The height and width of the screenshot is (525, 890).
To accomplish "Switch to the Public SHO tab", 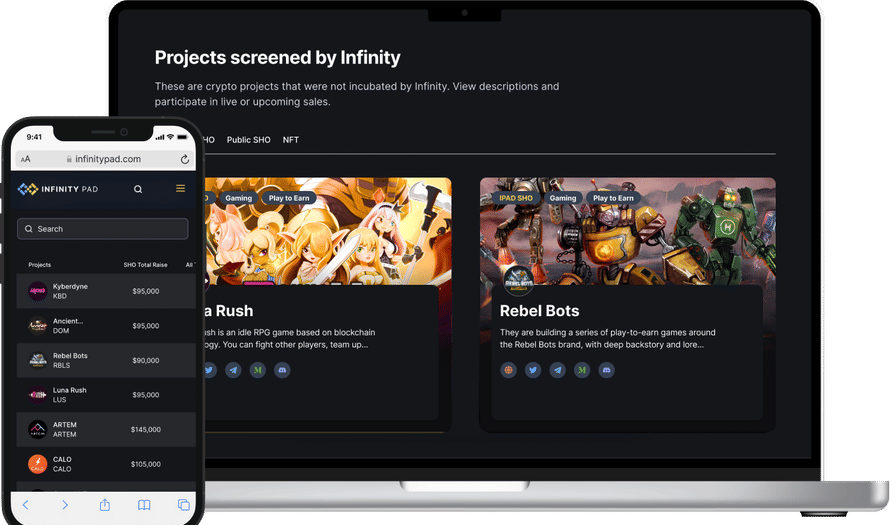I will [x=249, y=140].
